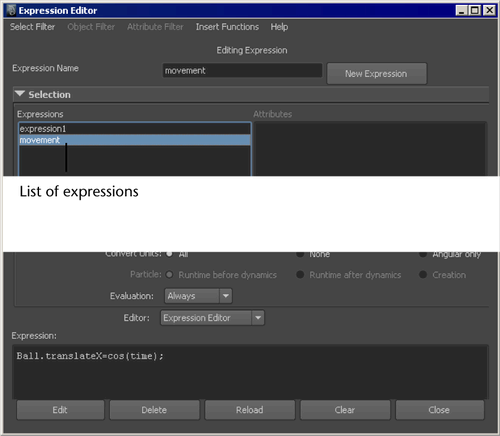Select Convert Units None radio button
This screenshot has width=500, height=436.
click(x=300, y=254)
